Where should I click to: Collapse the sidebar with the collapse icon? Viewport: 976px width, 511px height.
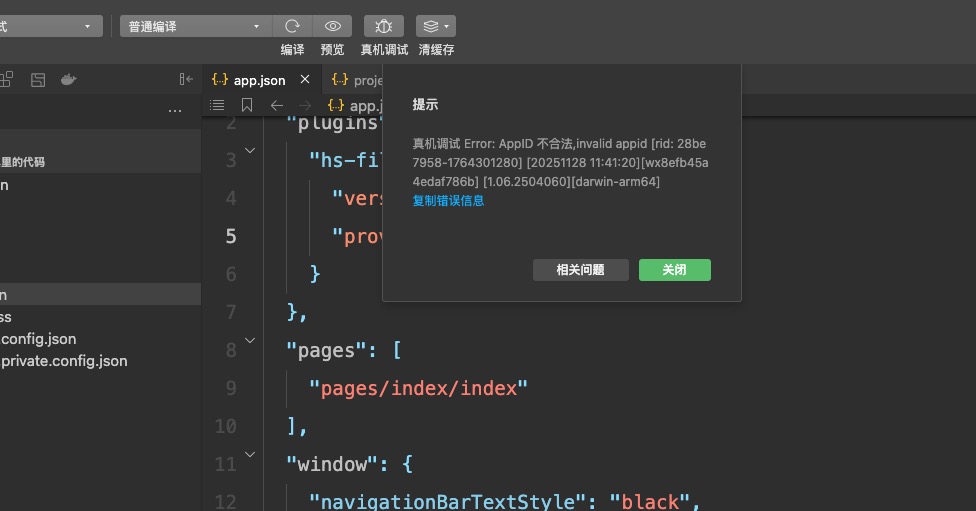(186, 80)
